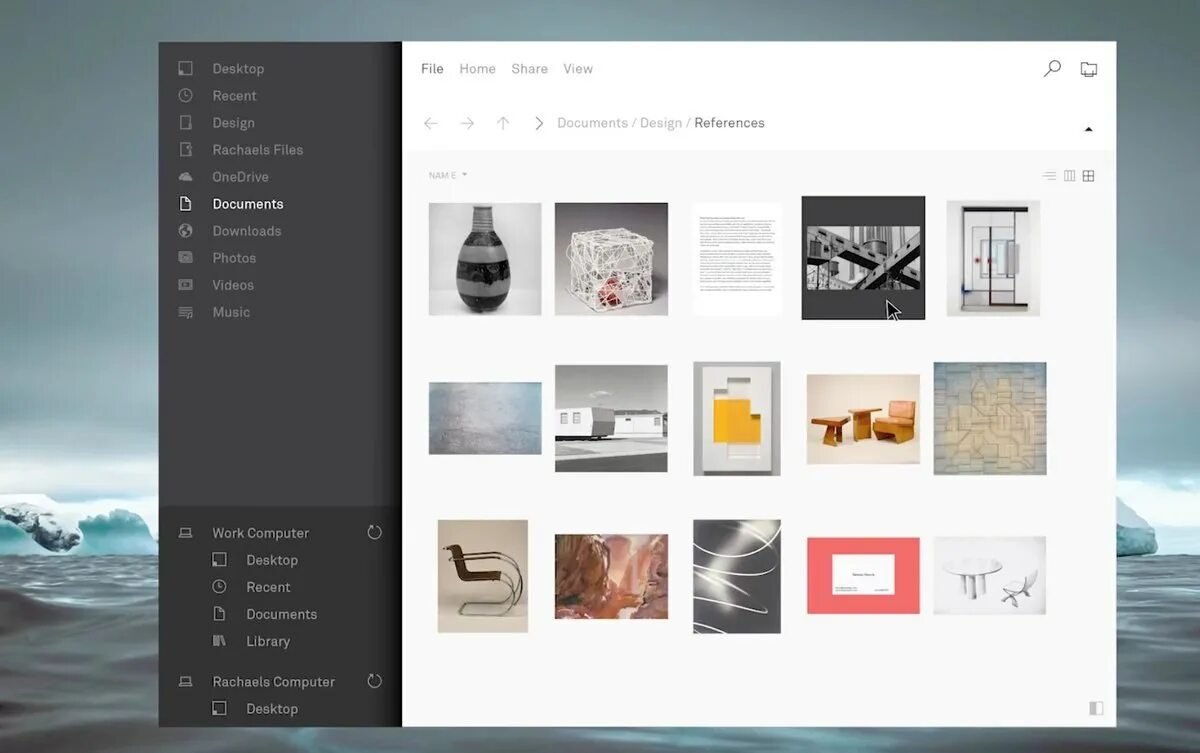Refresh Work Computer sync icon
Screen dimensions: 1200x753
coord(375,532)
